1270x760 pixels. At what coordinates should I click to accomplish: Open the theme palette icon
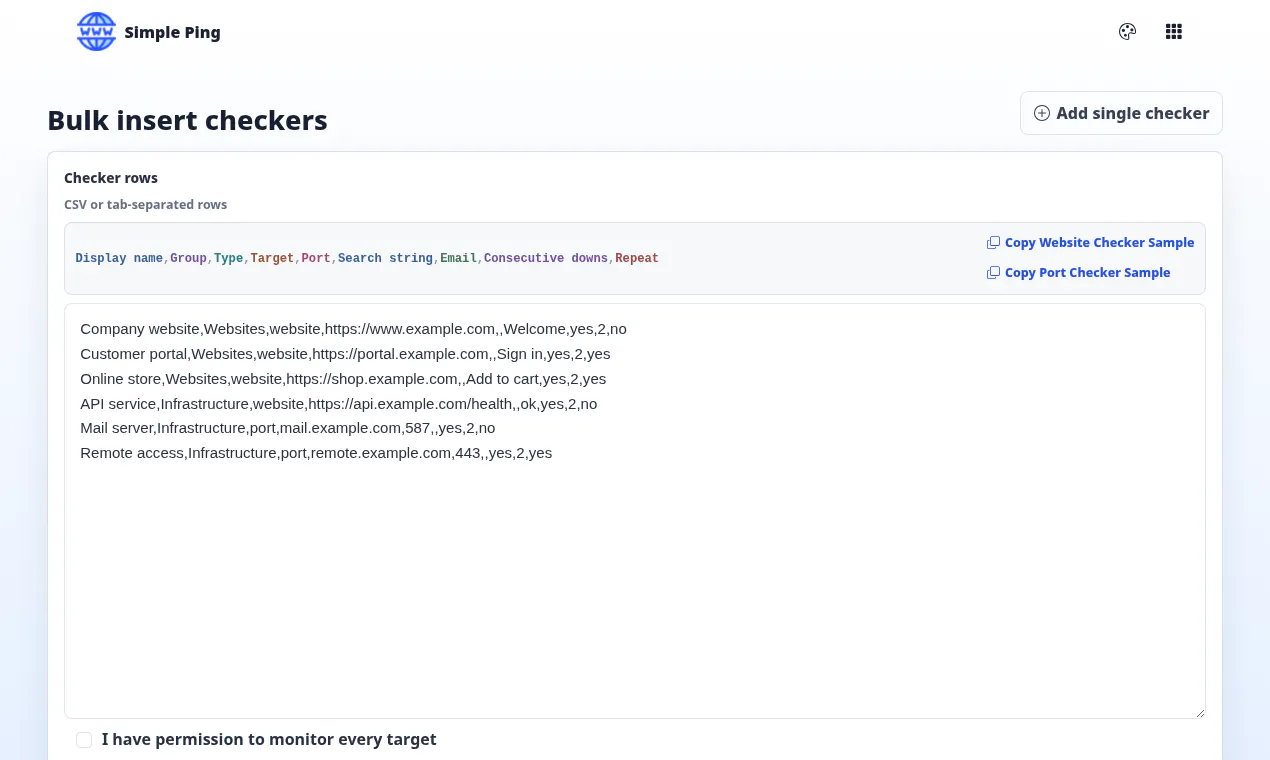tap(1127, 32)
